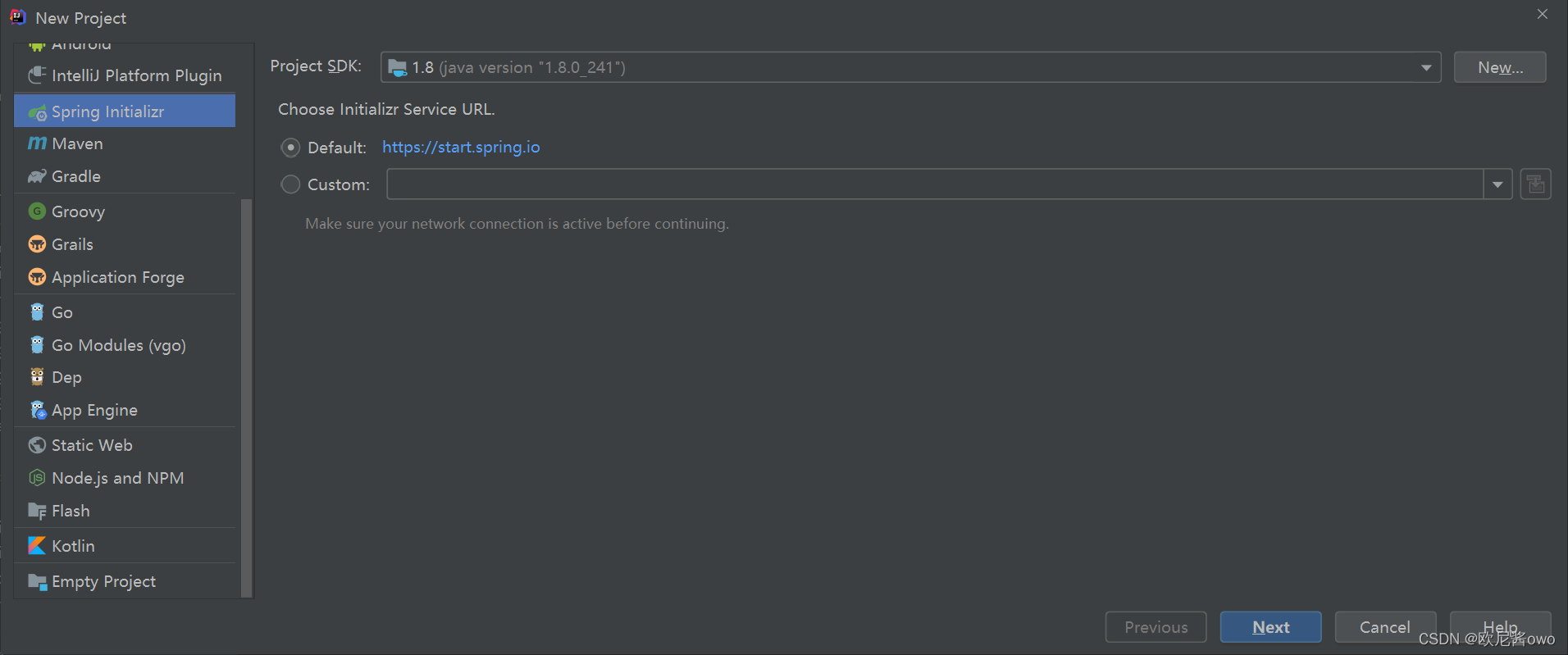The image size is (1568, 655).
Task: Click the Cancel button
Action: [x=1385, y=627]
